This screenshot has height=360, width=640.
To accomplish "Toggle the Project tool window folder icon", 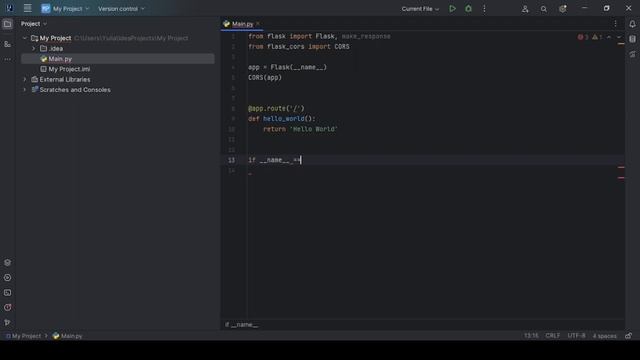I will coord(7,24).
